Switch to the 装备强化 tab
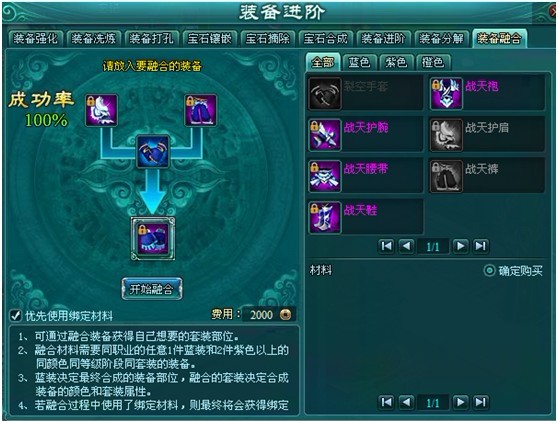Image resolution: width=558 pixels, height=423 pixels. (x=35, y=38)
